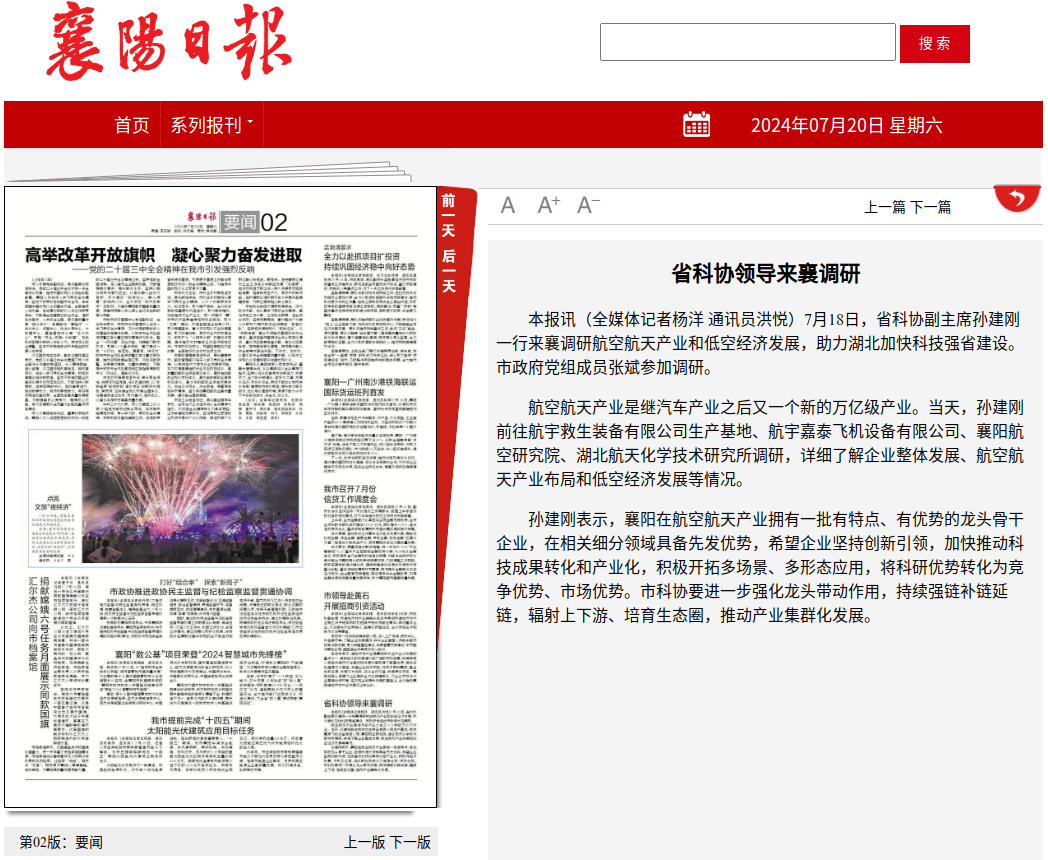Reset font size with the plain A icon
Image resolution: width=1048 pixels, height=860 pixels.
[x=508, y=206]
